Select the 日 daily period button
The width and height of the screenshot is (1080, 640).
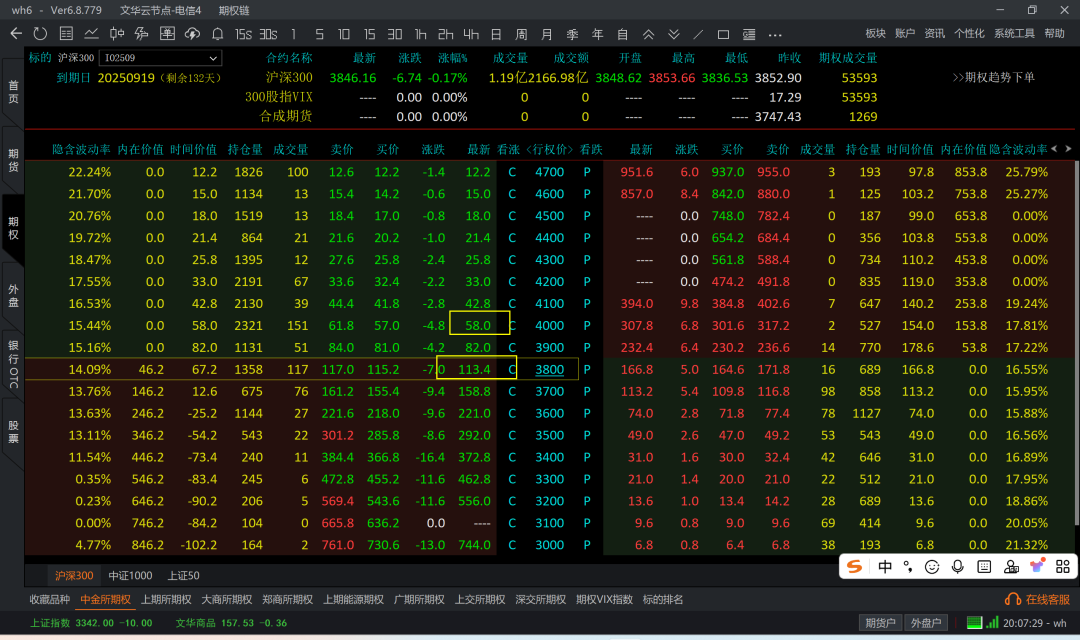[496, 34]
